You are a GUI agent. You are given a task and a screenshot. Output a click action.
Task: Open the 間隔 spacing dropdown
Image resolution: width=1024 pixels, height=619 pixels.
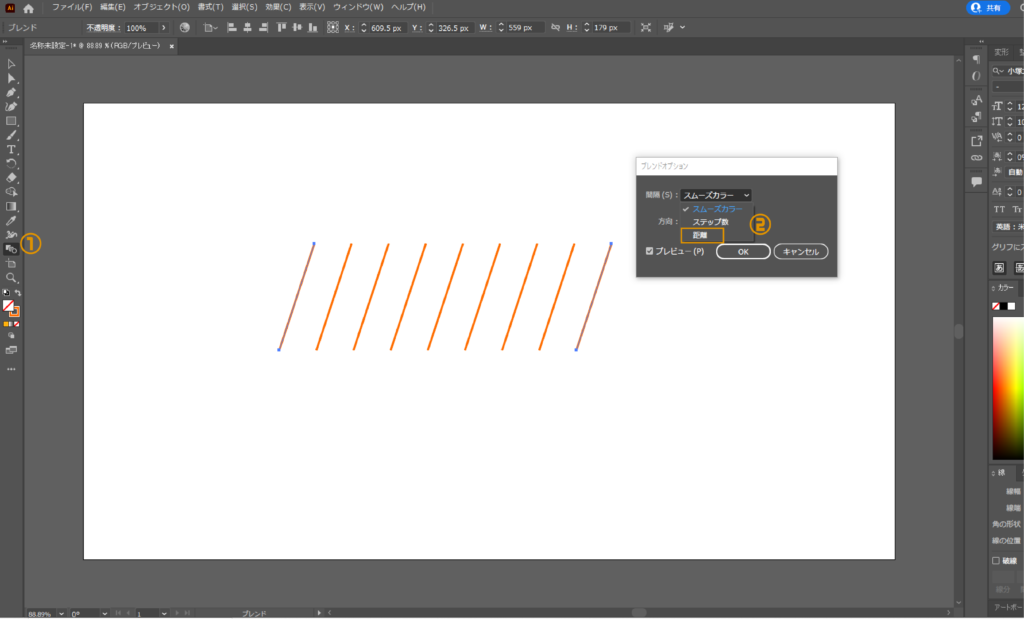coord(716,195)
